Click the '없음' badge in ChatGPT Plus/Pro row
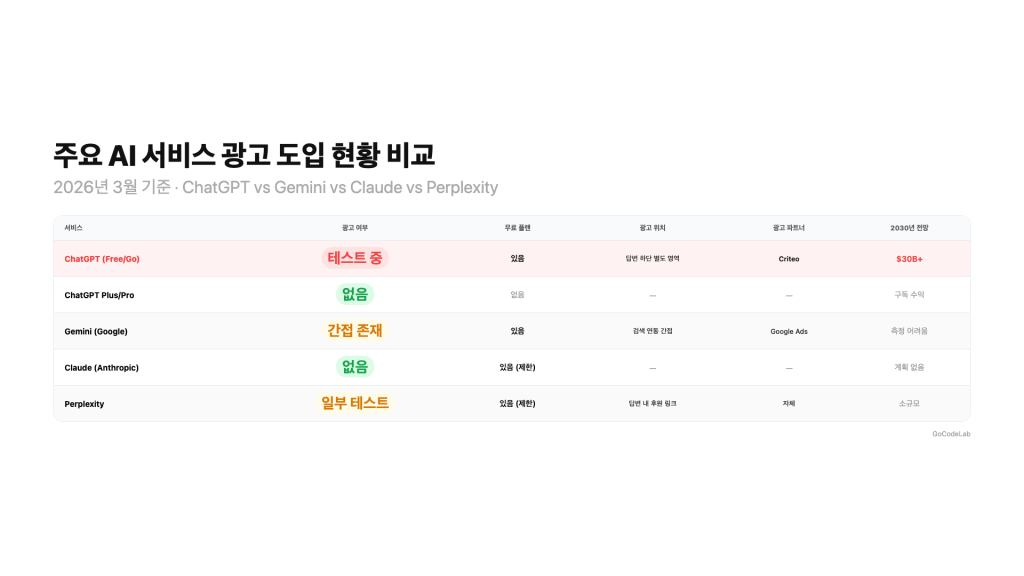Screen dimensions: 1024x576 (355, 294)
